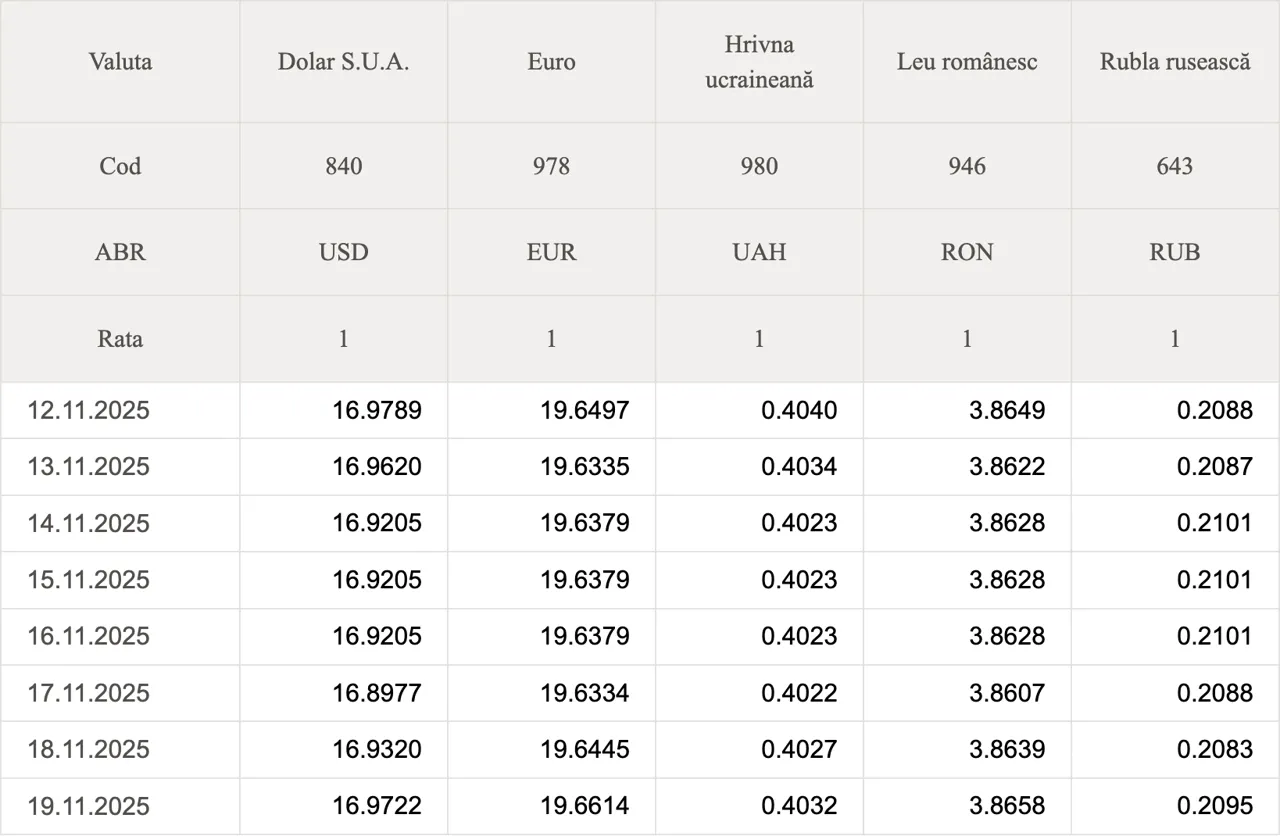Select currency code 840 cell
This screenshot has width=1280, height=836.
tap(343, 166)
